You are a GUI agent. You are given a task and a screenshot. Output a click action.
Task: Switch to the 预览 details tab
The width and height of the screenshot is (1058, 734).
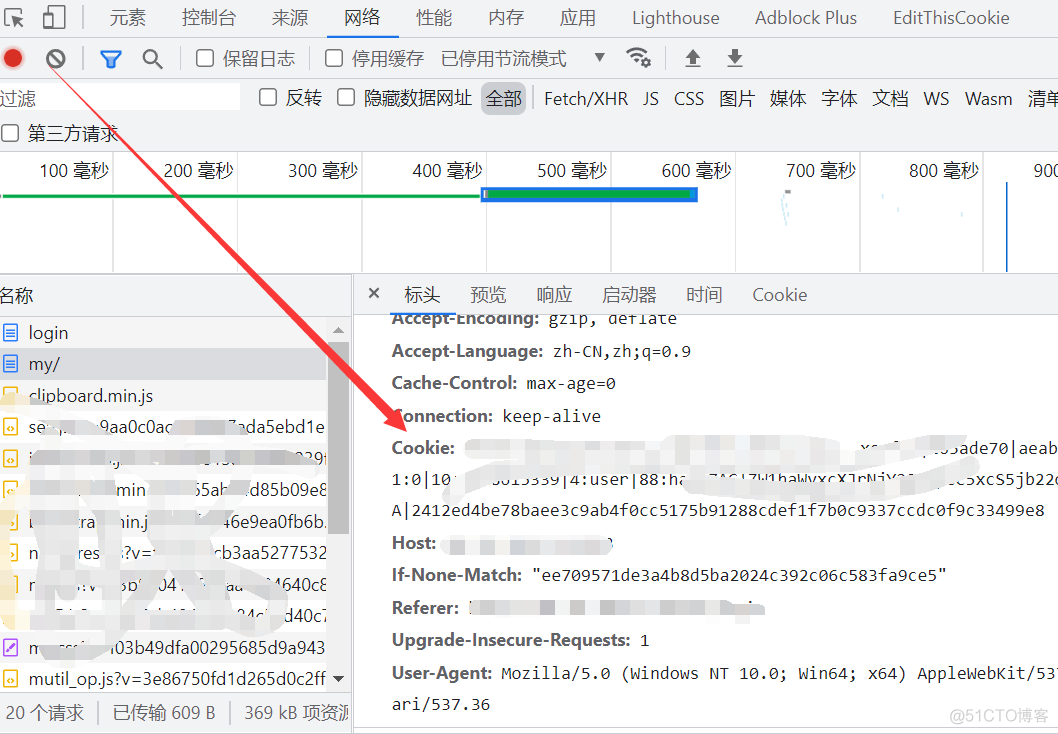click(x=488, y=295)
